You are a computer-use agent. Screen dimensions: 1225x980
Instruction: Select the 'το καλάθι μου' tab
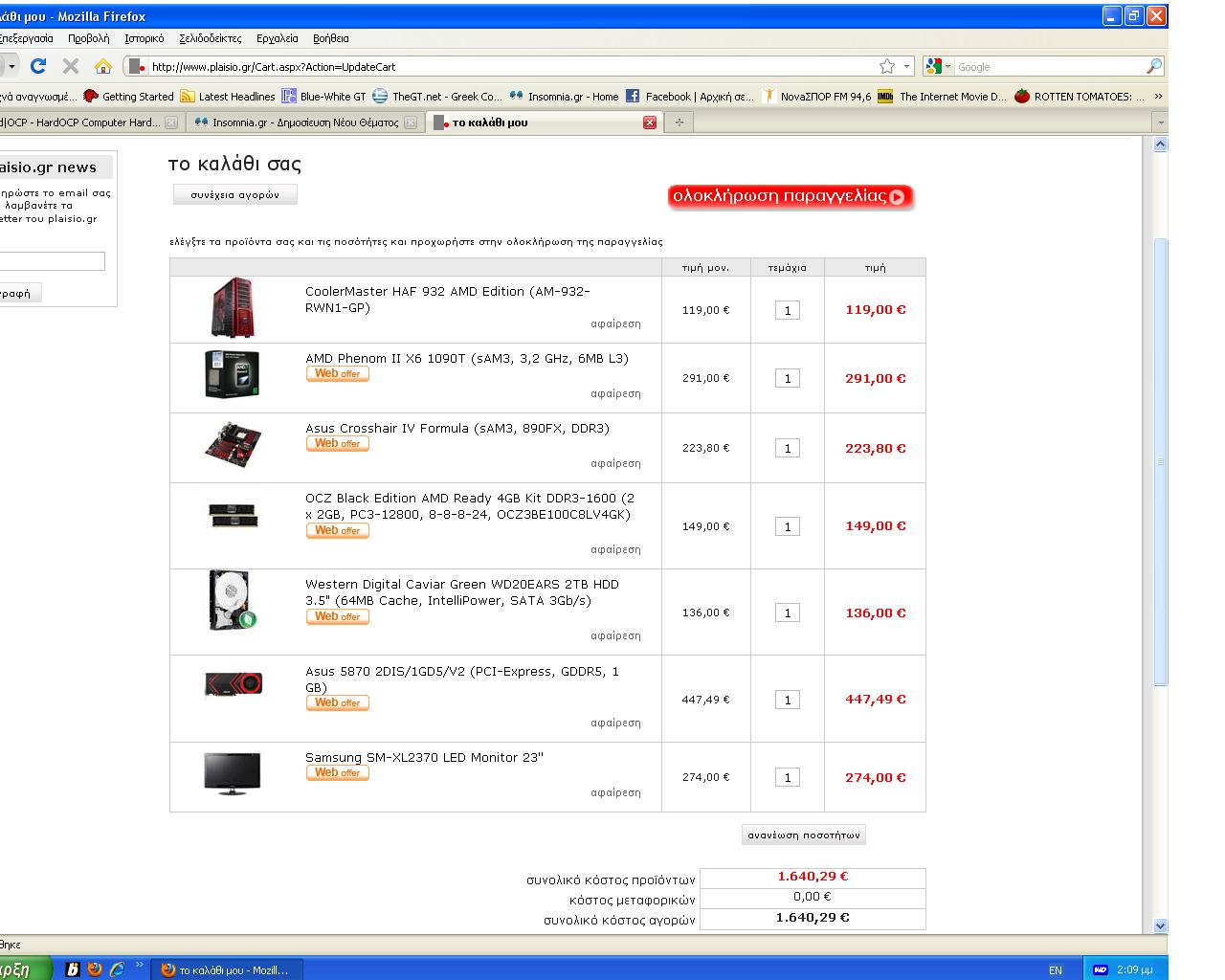[x=545, y=122]
